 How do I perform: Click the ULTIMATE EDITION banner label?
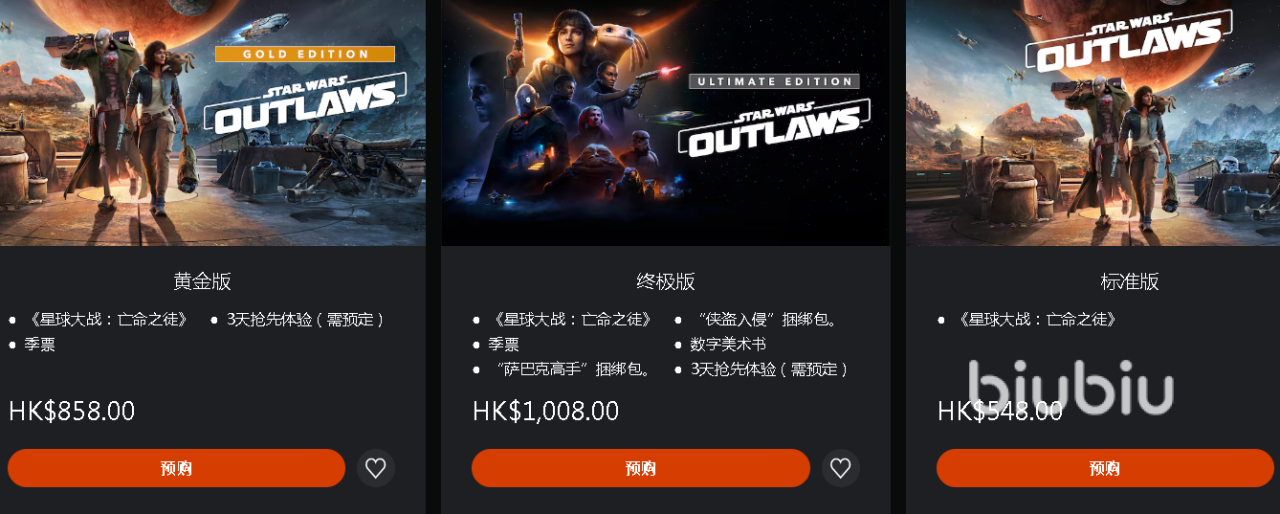pyautogui.click(x=774, y=81)
